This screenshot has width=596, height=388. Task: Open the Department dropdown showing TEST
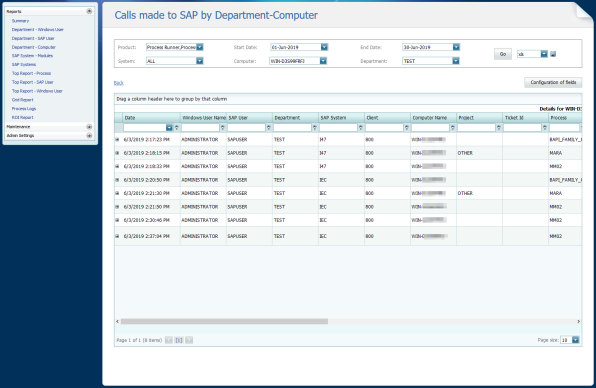tap(456, 61)
